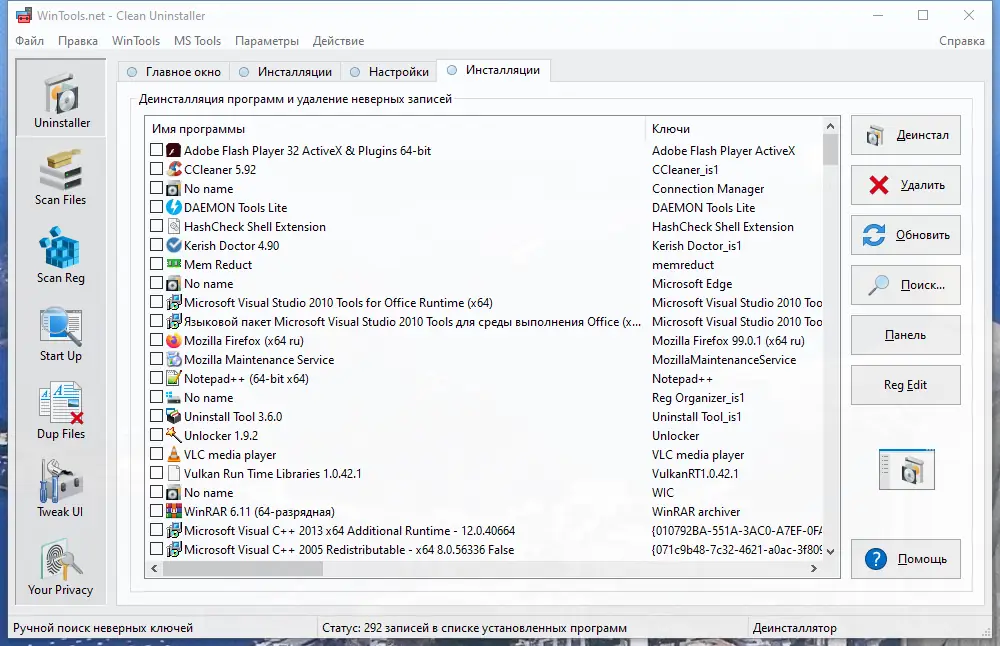The height and width of the screenshot is (646, 1000).
Task: Open the Справка menu
Action: coord(962,41)
